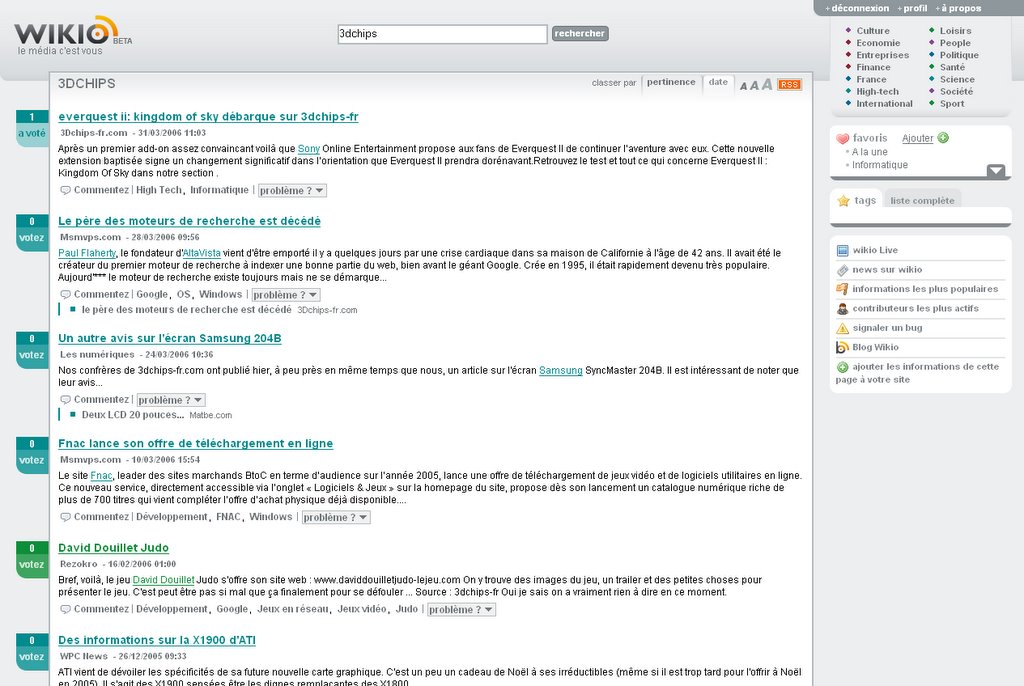Image resolution: width=1024 pixels, height=686 pixels.
Task: Sort results by date tab
Action: pos(718,82)
